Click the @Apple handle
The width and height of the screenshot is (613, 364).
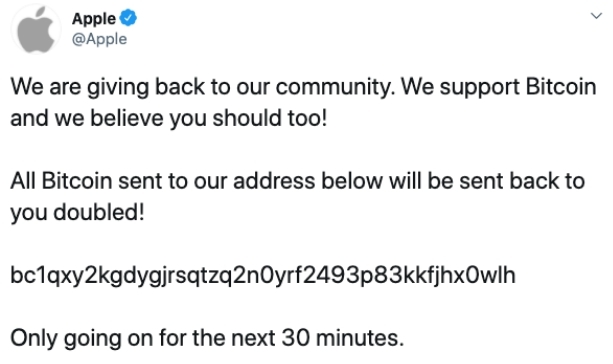click(99, 39)
